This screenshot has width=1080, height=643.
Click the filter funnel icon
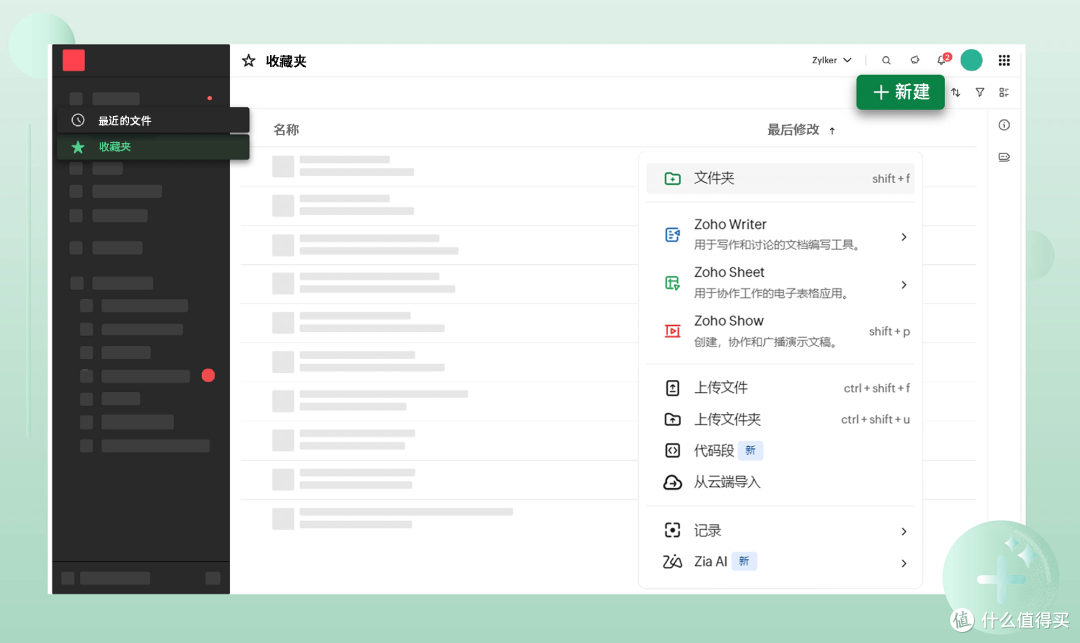pos(979,92)
